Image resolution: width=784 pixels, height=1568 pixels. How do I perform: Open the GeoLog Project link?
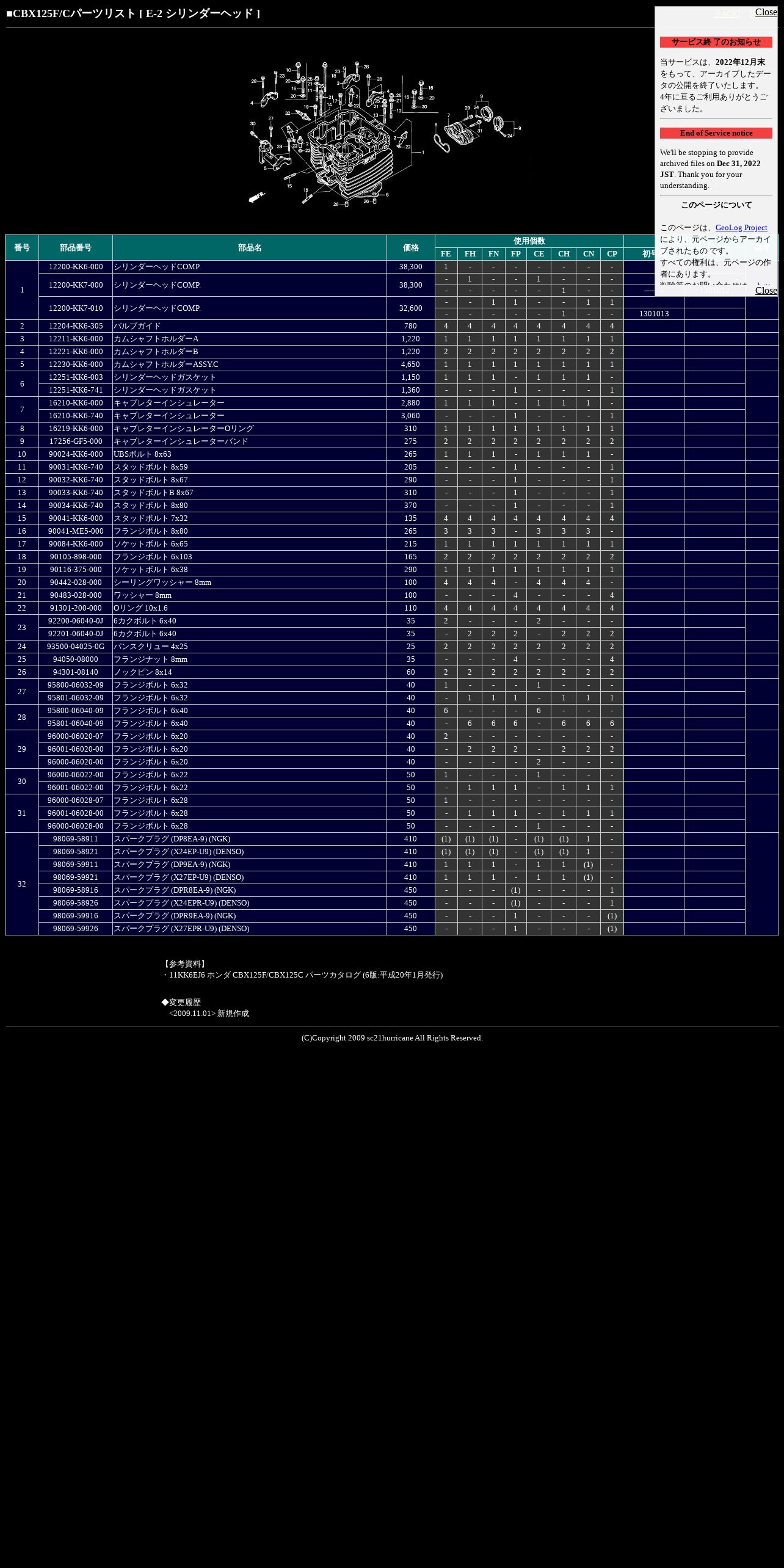click(741, 228)
